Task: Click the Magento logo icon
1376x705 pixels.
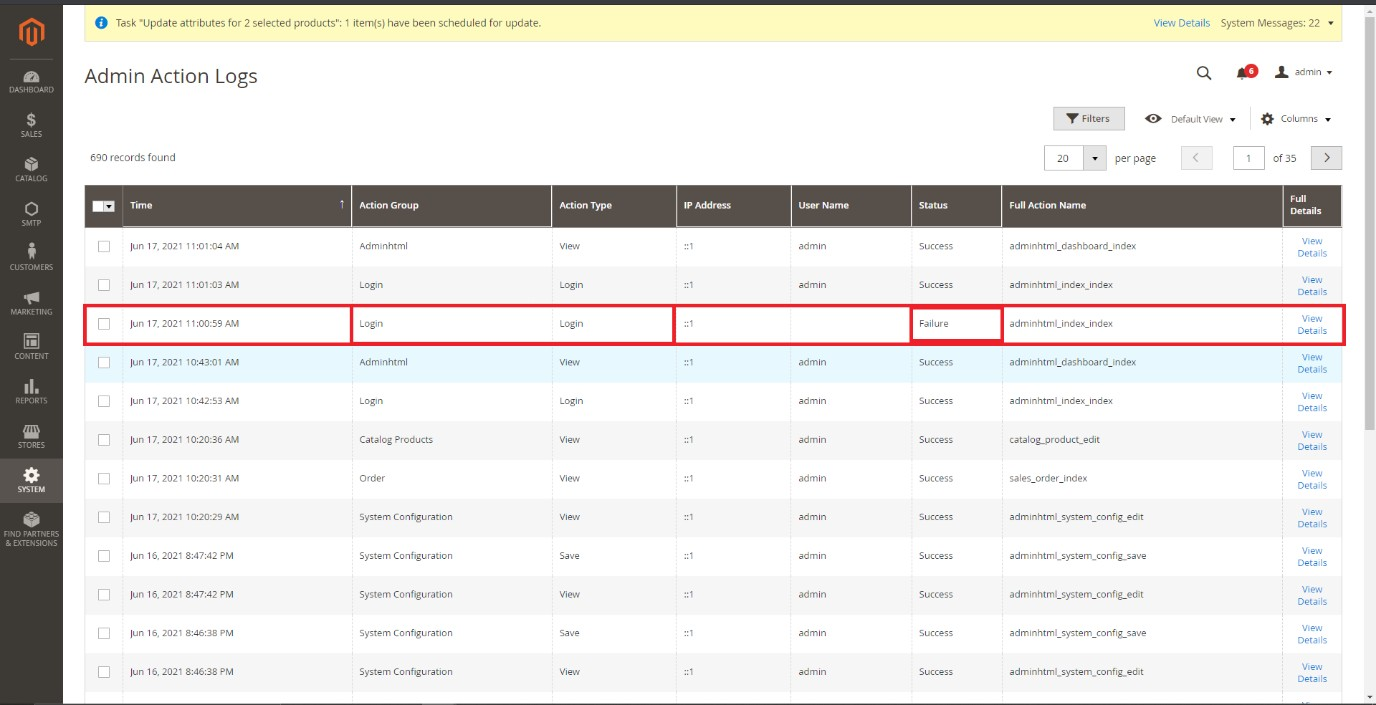Action: [x=31, y=34]
